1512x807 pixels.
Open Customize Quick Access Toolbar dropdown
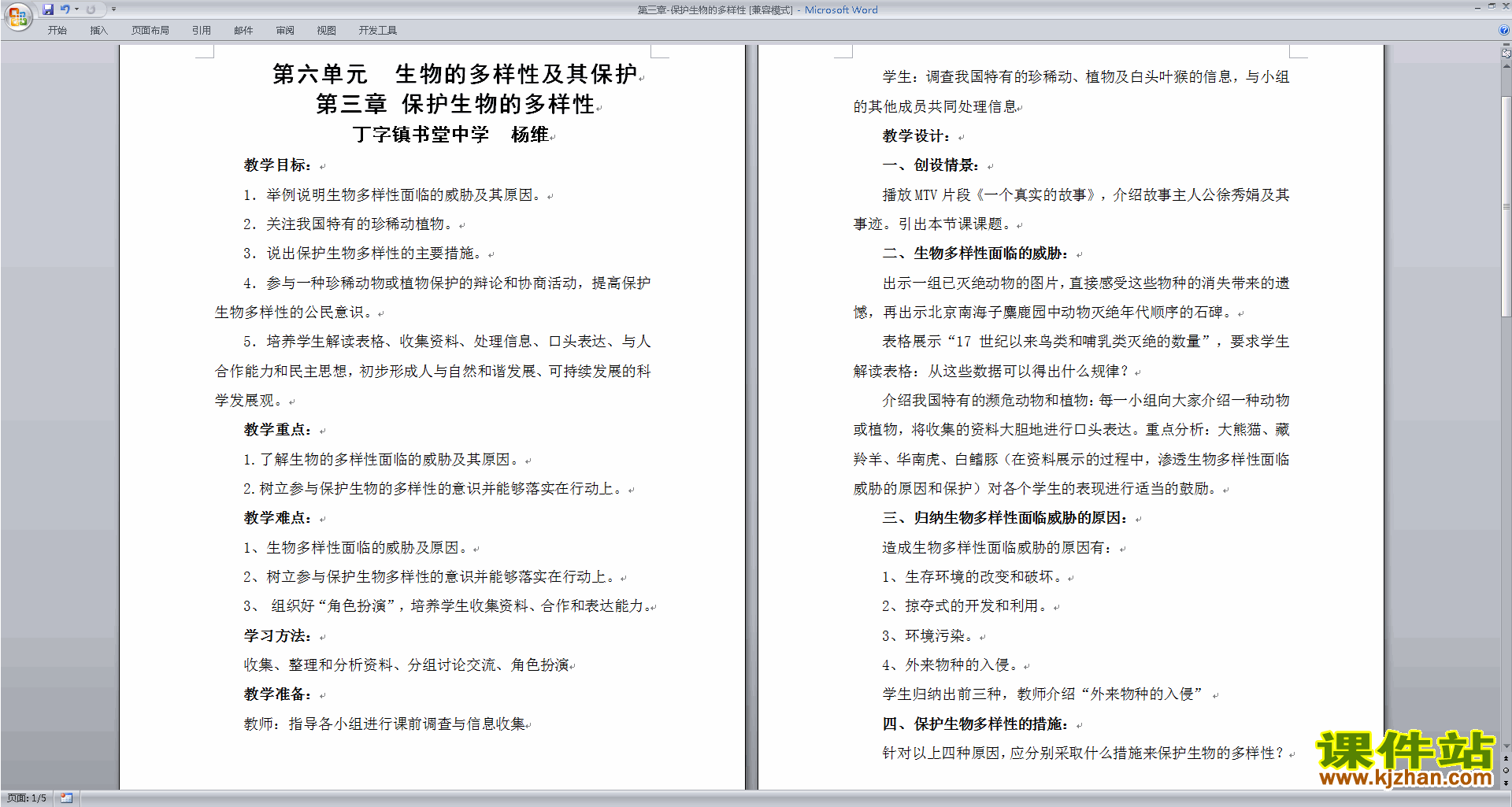click(113, 9)
